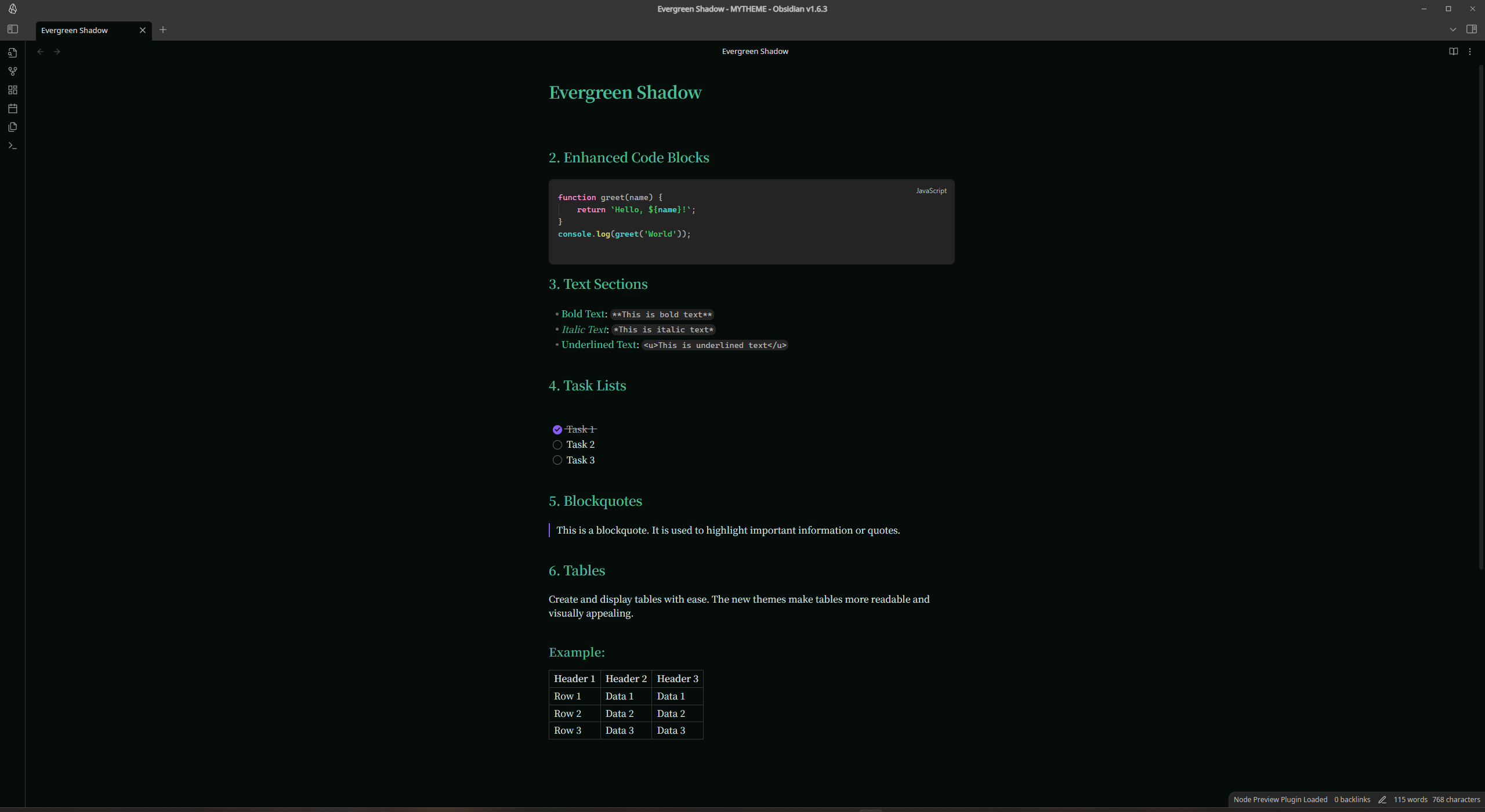Close the Evergreen Shadow tab
This screenshot has width=1485, height=812.
tap(143, 30)
